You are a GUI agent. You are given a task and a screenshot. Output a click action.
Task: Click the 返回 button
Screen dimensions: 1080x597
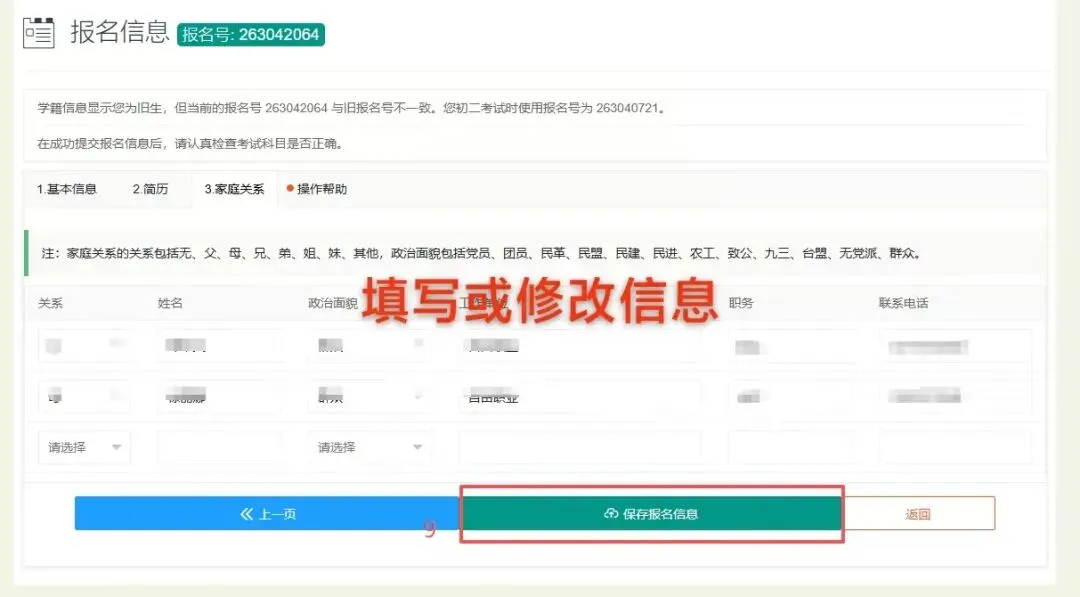918,513
